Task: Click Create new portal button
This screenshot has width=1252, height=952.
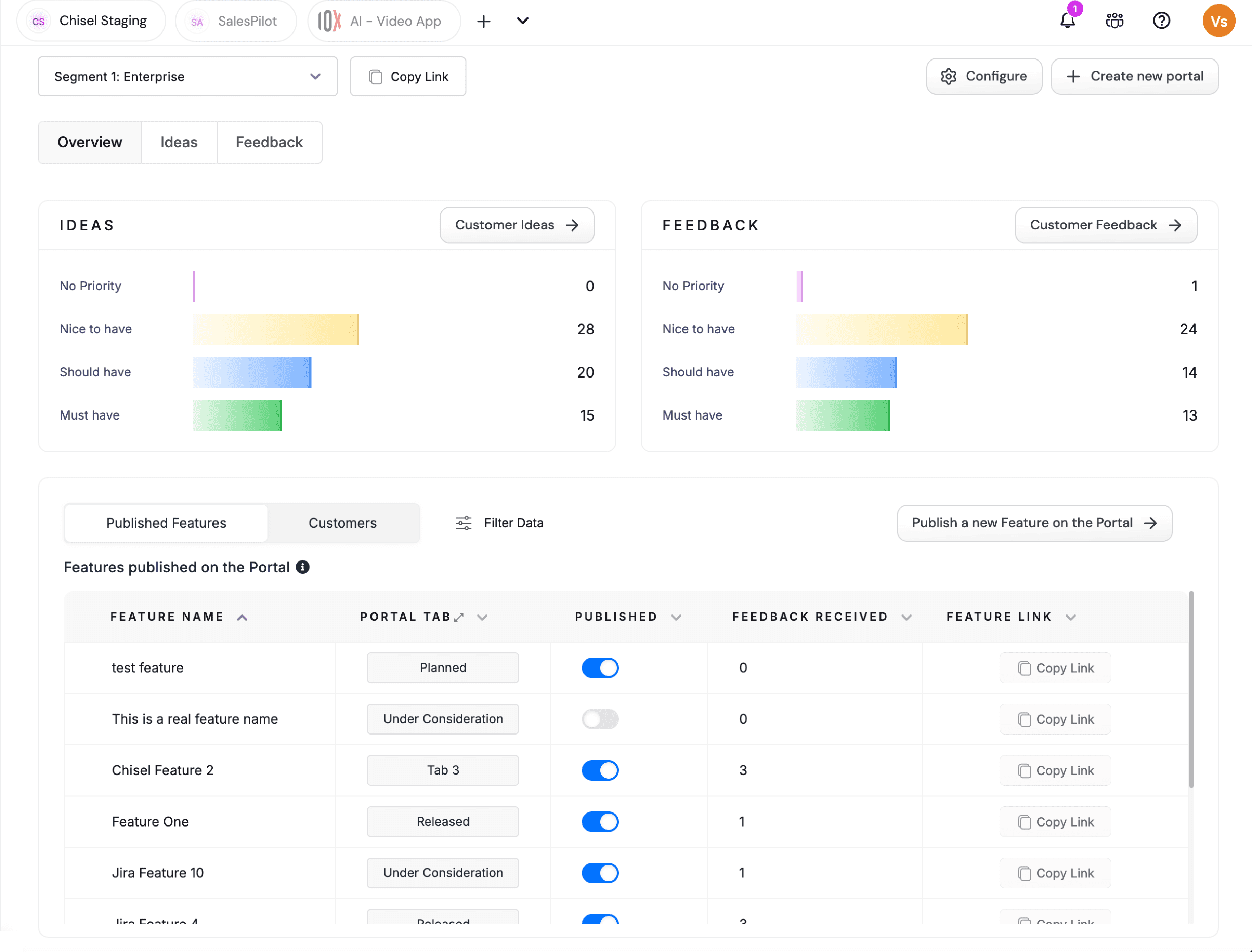Action: pyautogui.click(x=1134, y=77)
